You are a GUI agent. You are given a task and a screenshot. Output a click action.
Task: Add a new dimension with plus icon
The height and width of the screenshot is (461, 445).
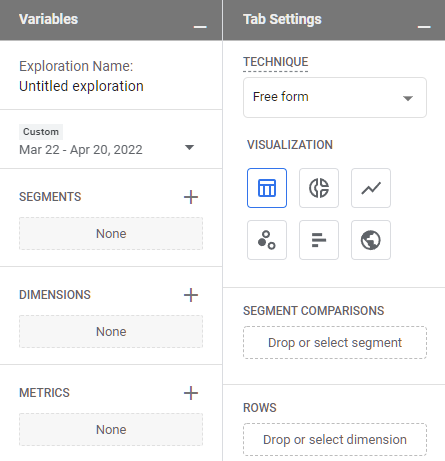191,295
